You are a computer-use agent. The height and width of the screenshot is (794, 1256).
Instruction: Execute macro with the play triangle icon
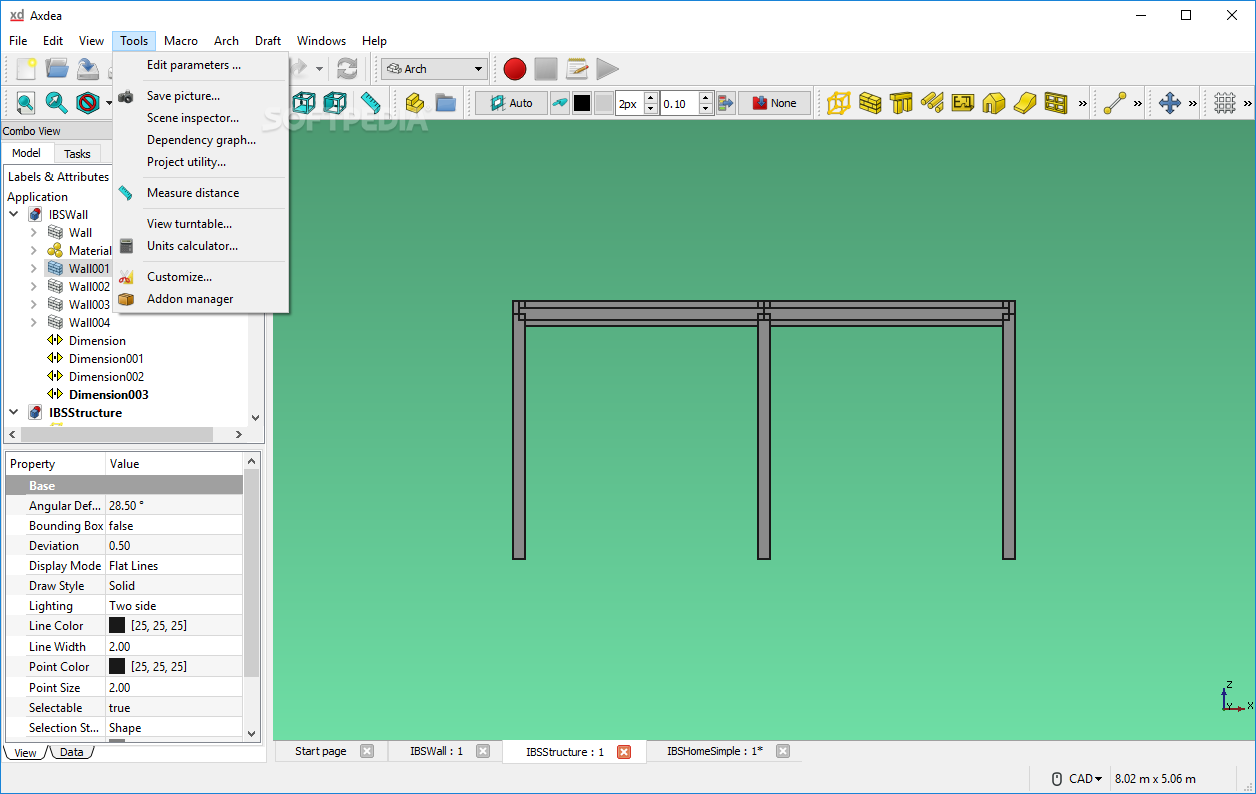tap(607, 69)
